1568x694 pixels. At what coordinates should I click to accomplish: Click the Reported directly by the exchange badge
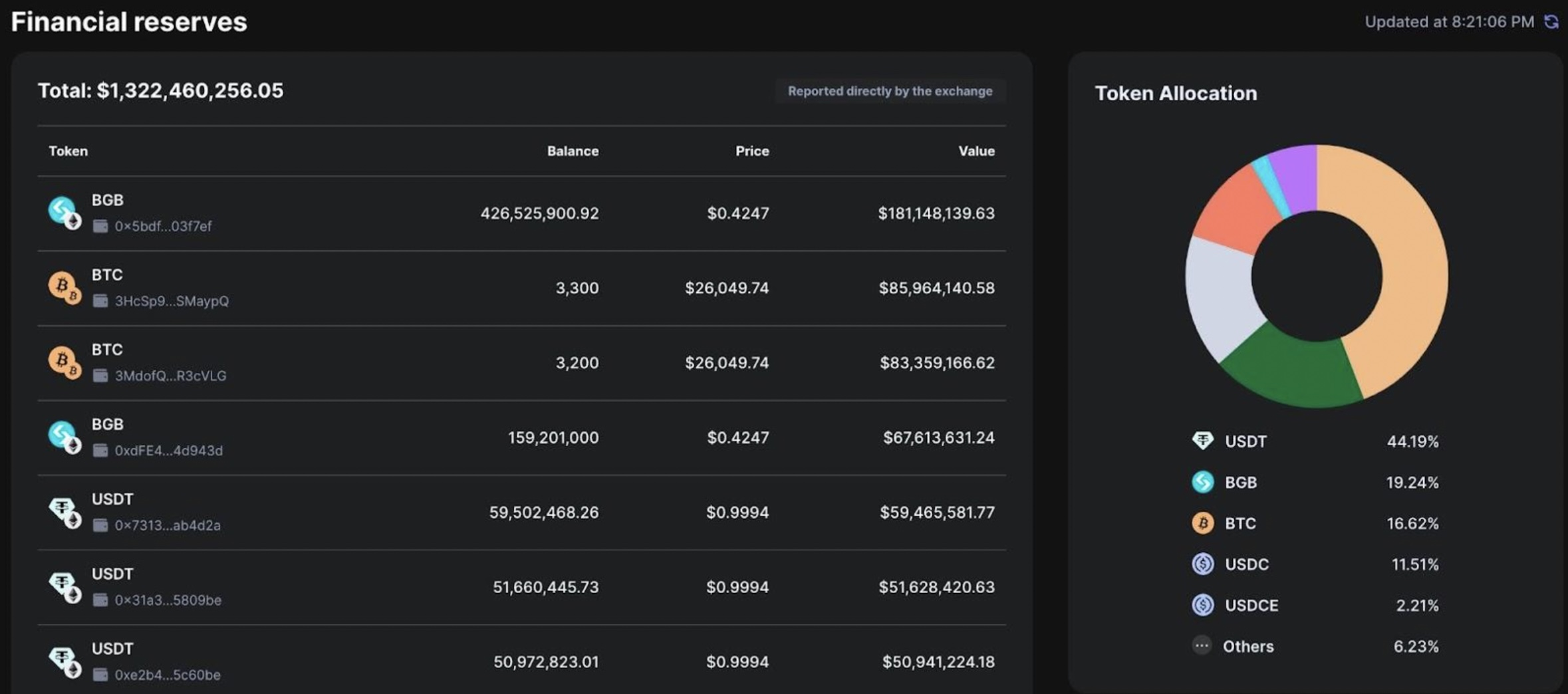(890, 91)
